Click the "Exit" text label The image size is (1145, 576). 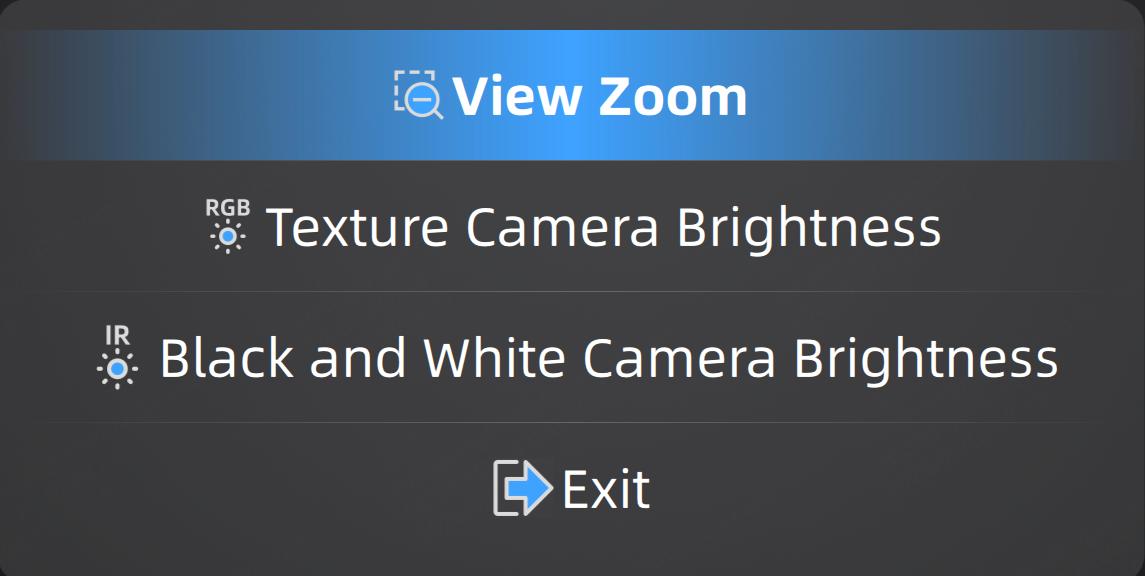[606, 489]
